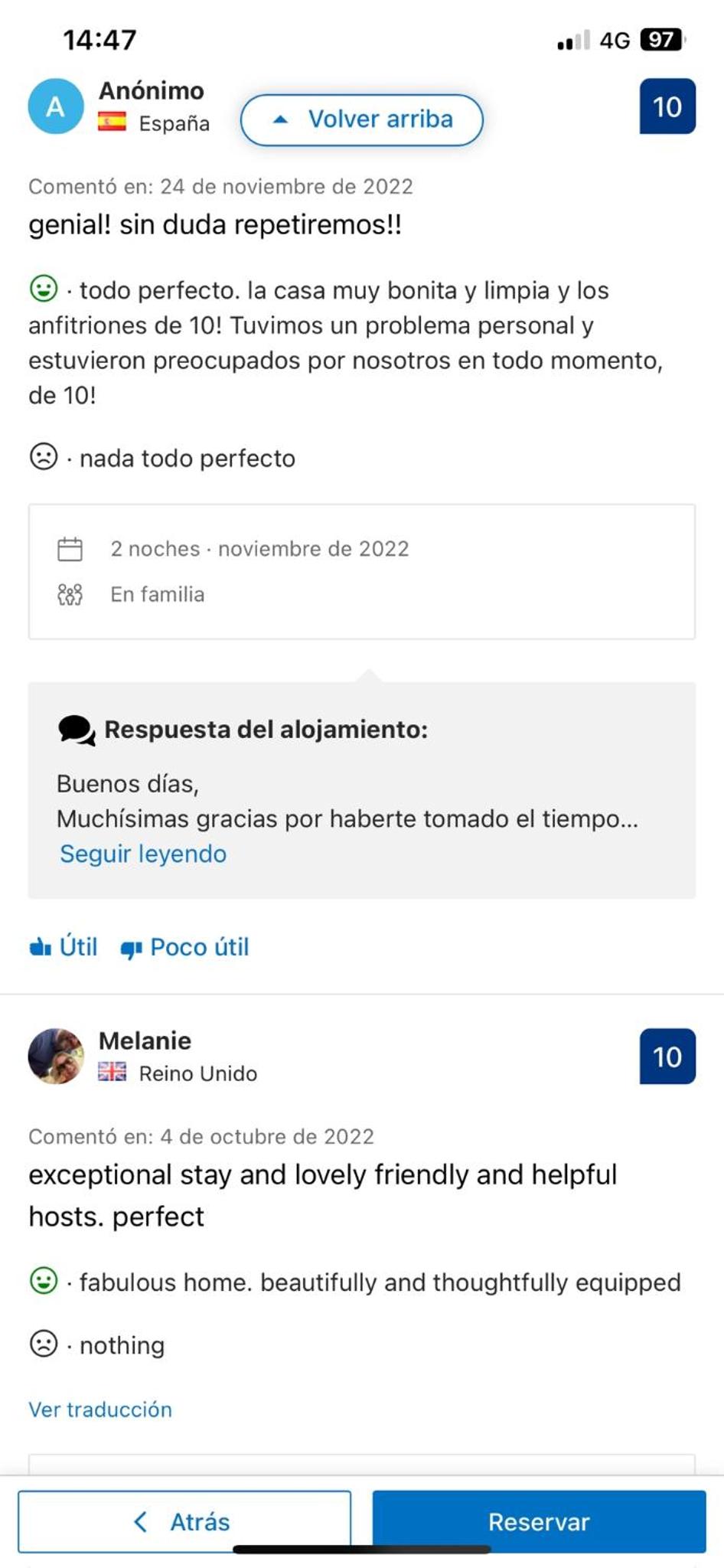
Task: Tap the battery indicator in the status bar
Action: pos(663,40)
